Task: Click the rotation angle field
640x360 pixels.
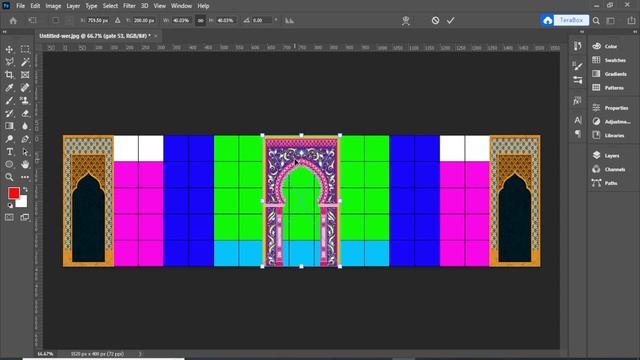Action: [262, 20]
